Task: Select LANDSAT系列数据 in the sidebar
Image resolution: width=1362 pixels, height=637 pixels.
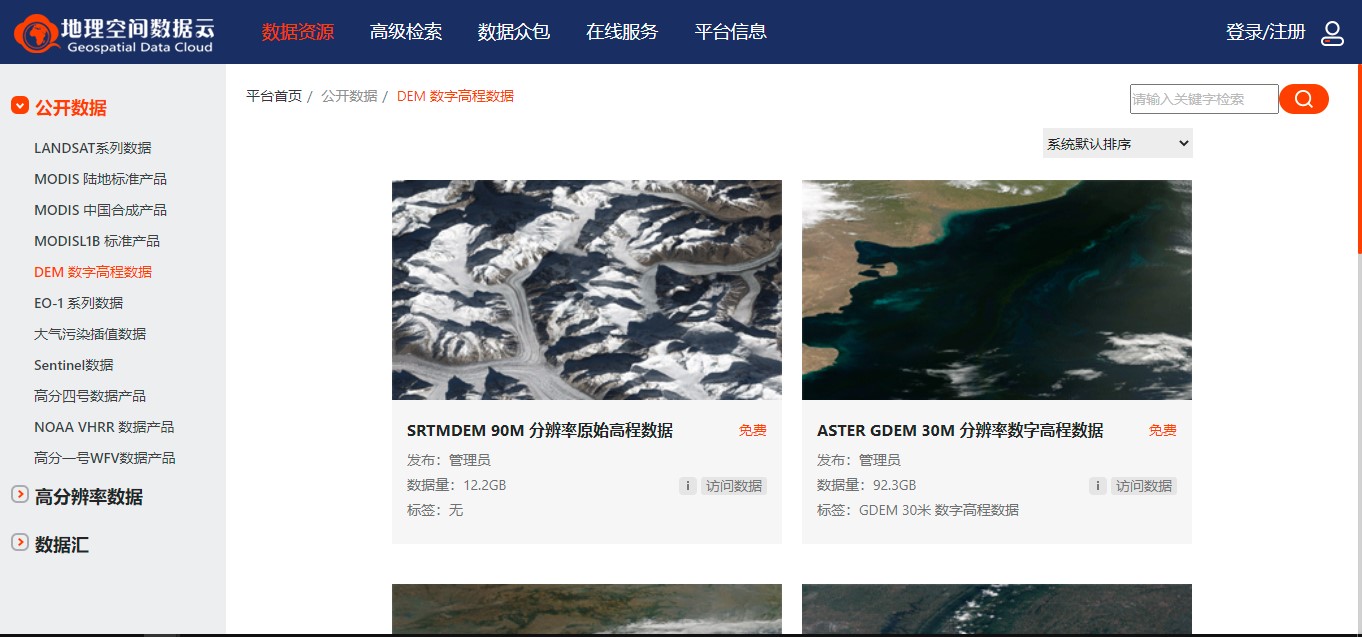Action: (91, 147)
